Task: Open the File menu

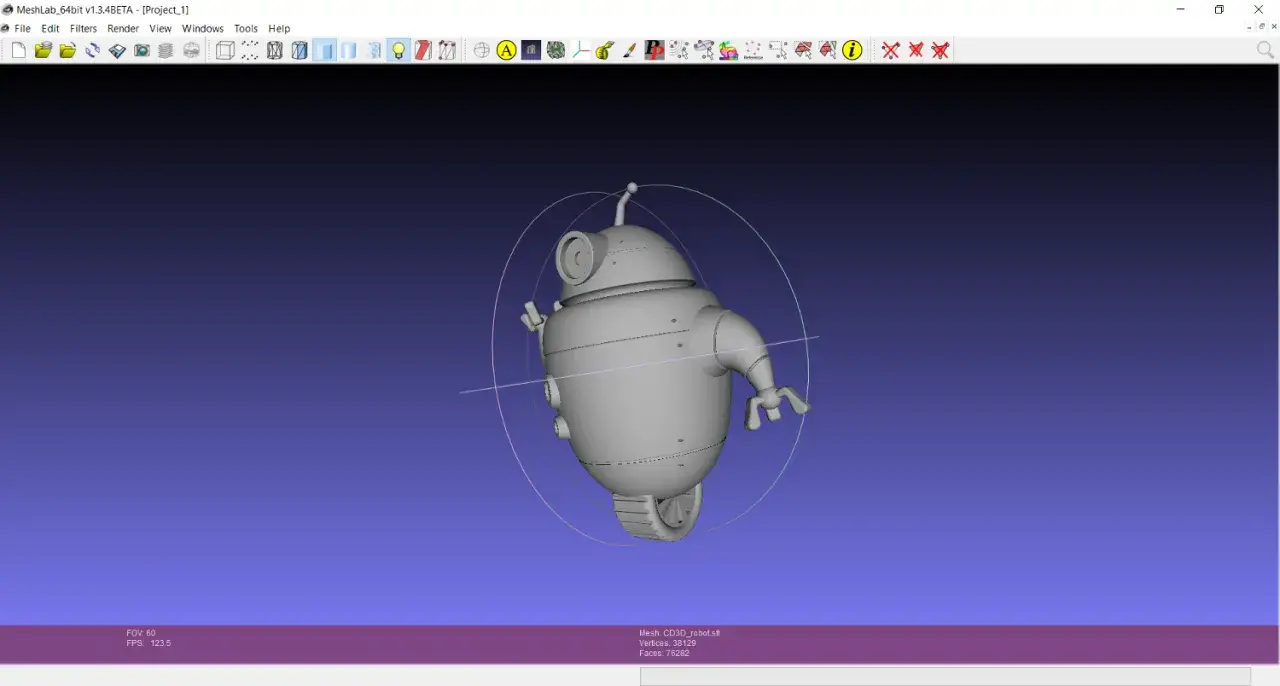Action: (22, 29)
